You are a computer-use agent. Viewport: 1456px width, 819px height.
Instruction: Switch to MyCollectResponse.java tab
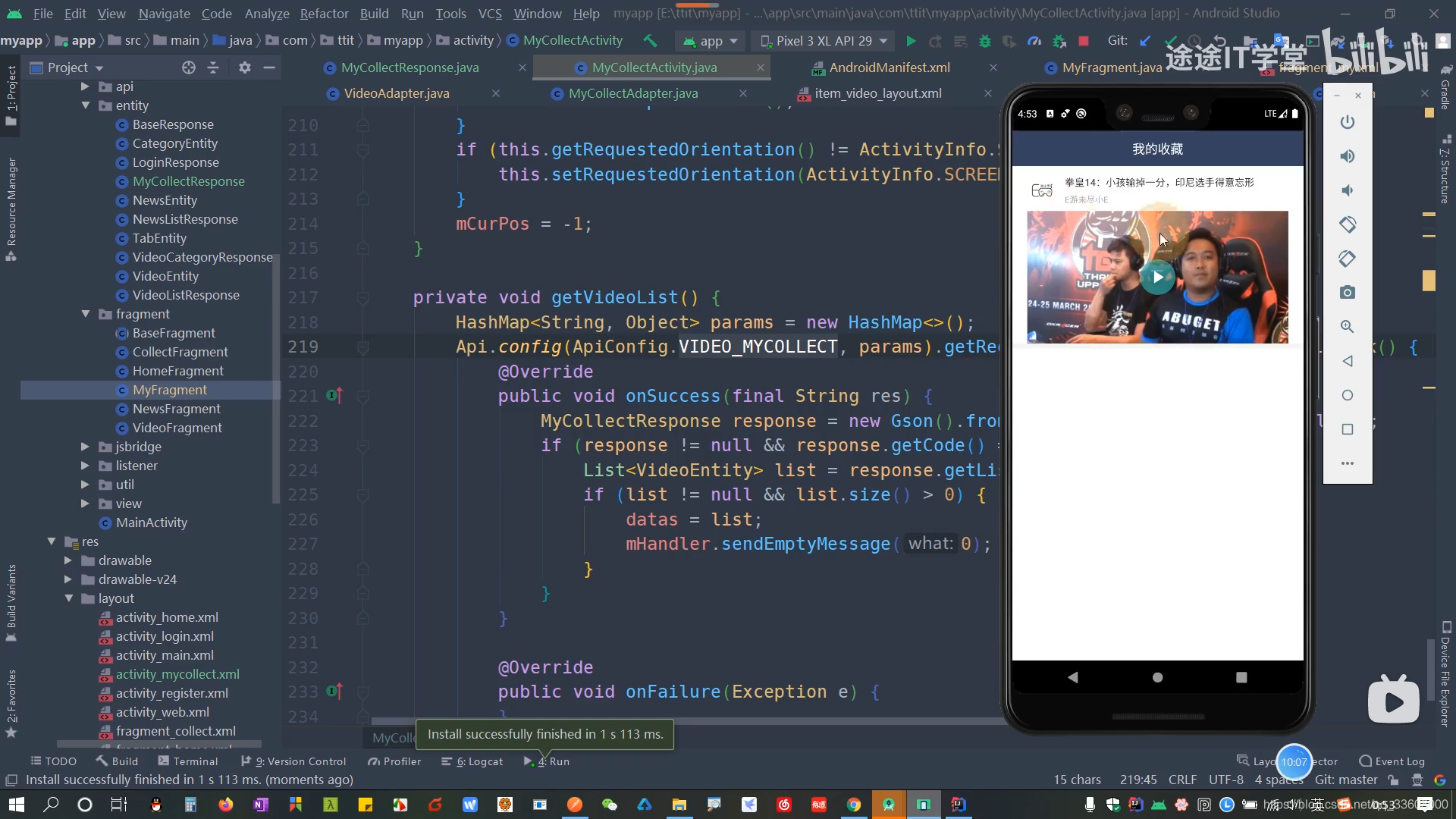click(410, 67)
